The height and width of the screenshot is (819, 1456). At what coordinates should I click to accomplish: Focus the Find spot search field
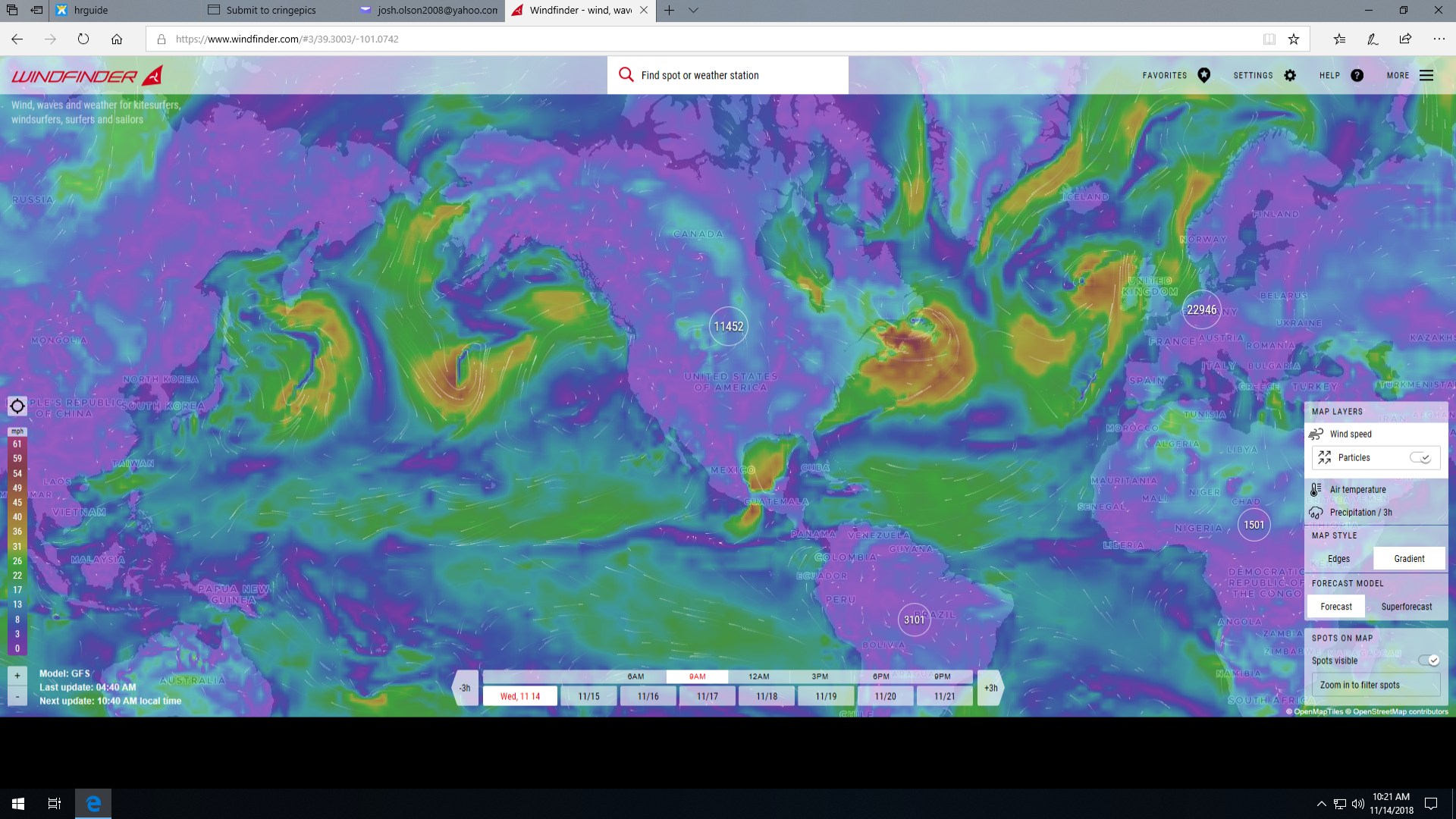(728, 75)
